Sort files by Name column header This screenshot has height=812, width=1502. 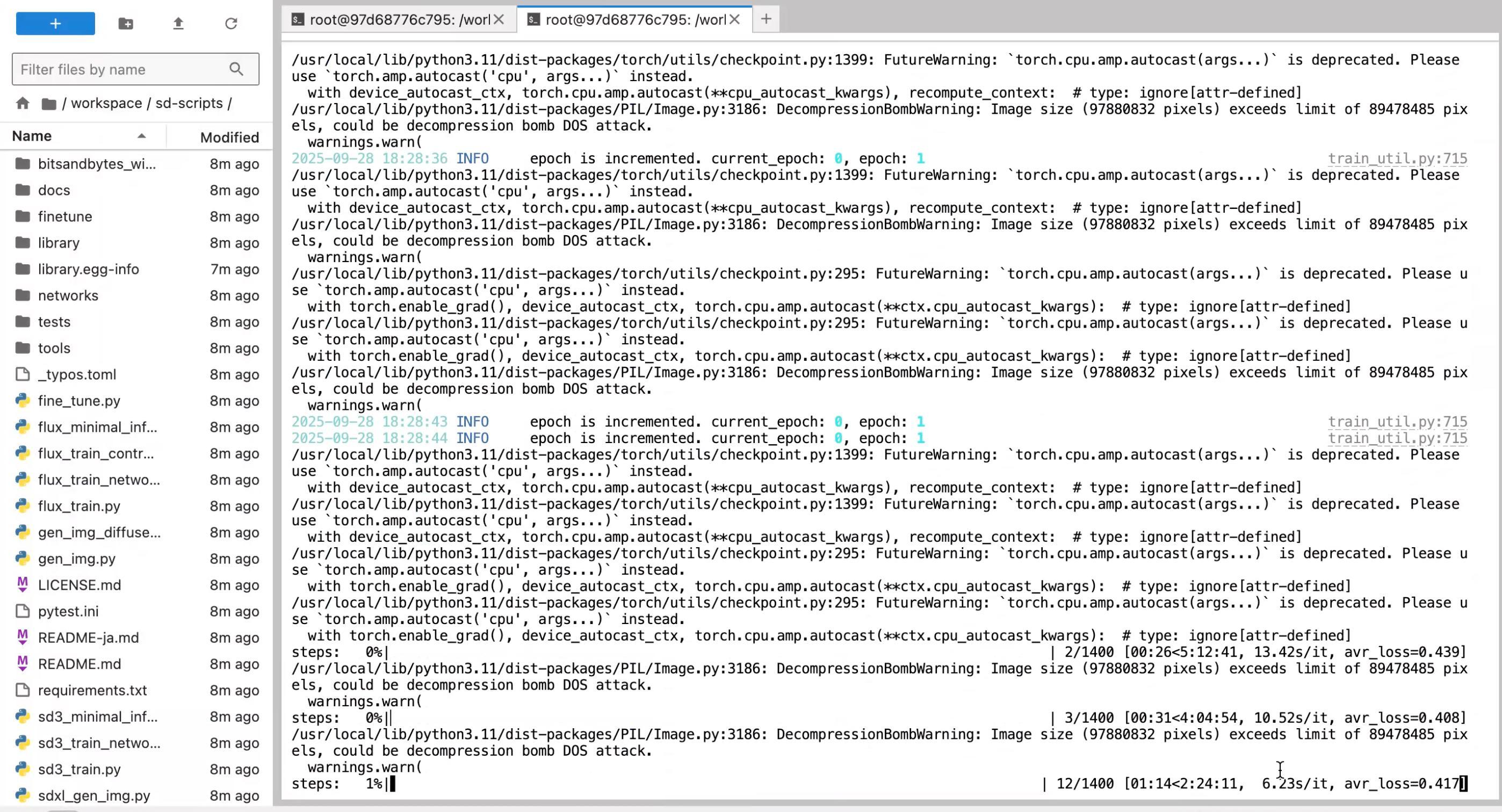click(x=32, y=136)
